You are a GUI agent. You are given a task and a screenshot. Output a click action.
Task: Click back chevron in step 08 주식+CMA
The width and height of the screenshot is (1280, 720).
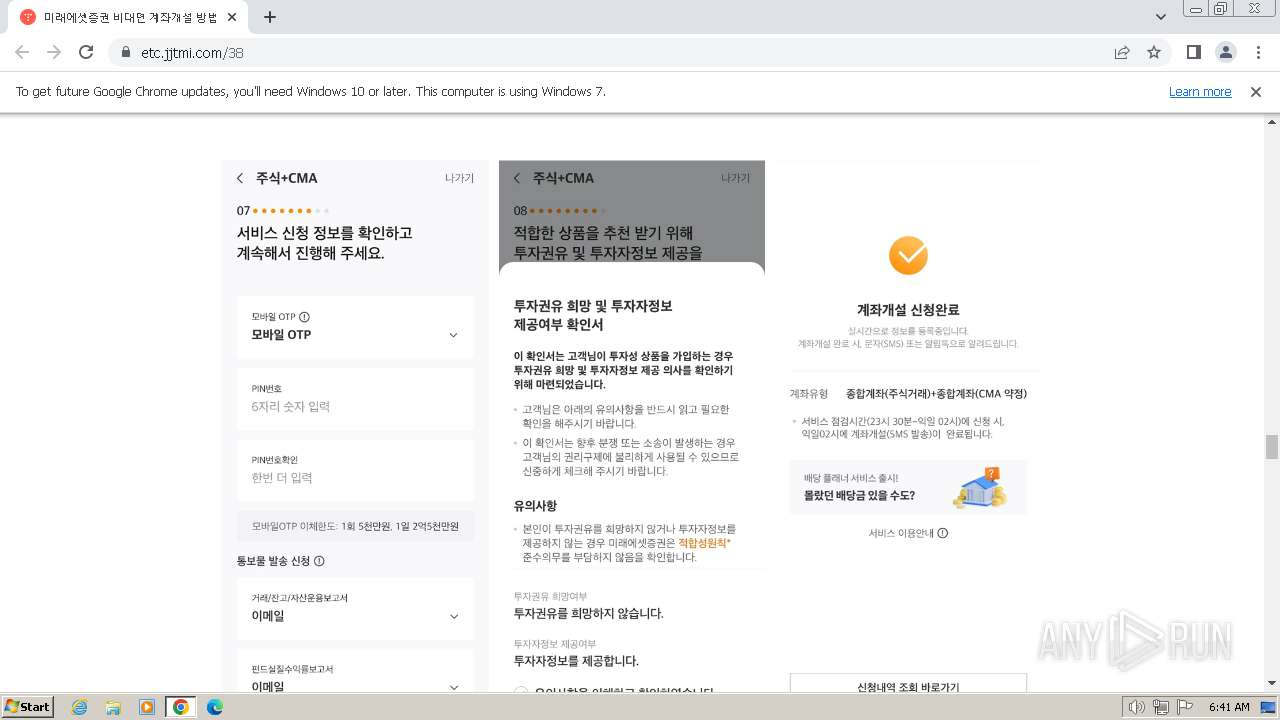point(517,178)
